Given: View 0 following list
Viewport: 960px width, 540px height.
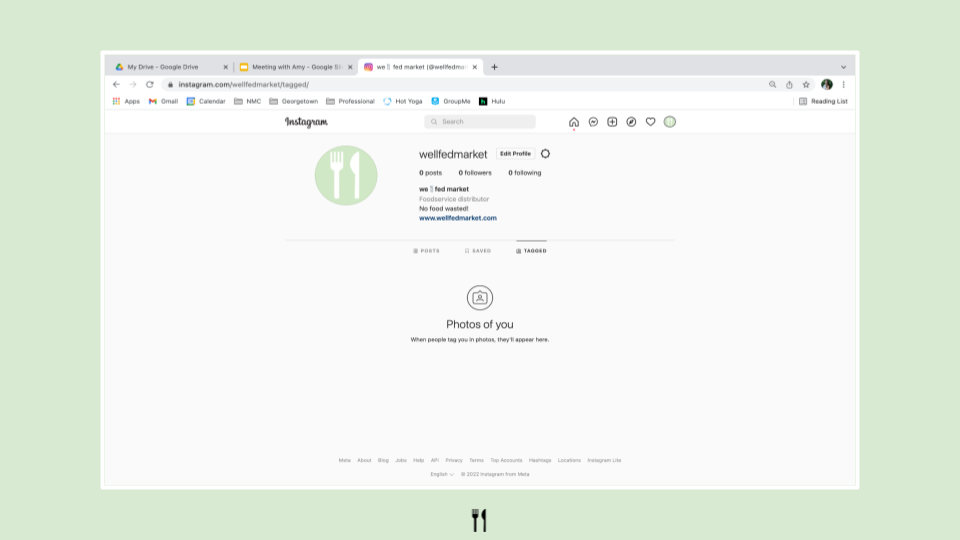Looking at the screenshot, I should (x=525, y=173).
